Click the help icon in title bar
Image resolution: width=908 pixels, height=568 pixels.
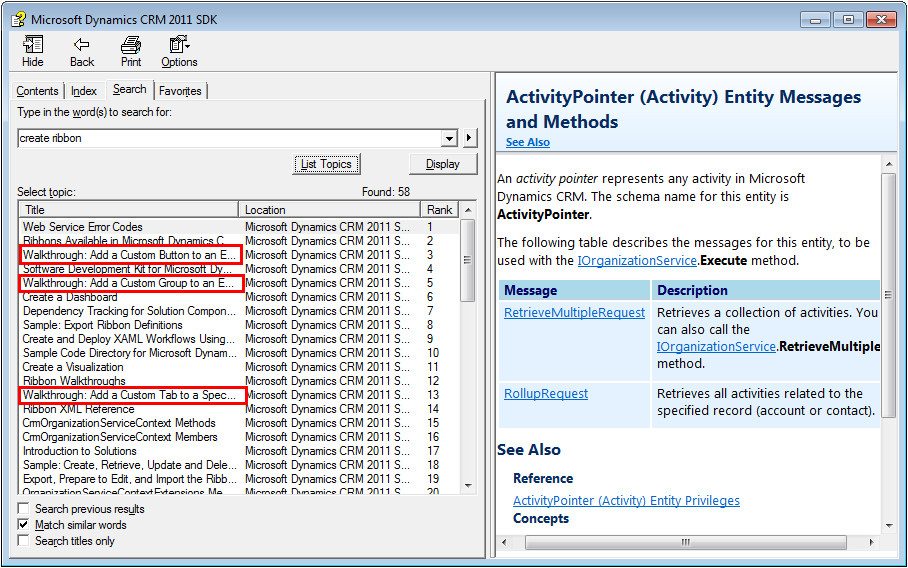[x=17, y=18]
